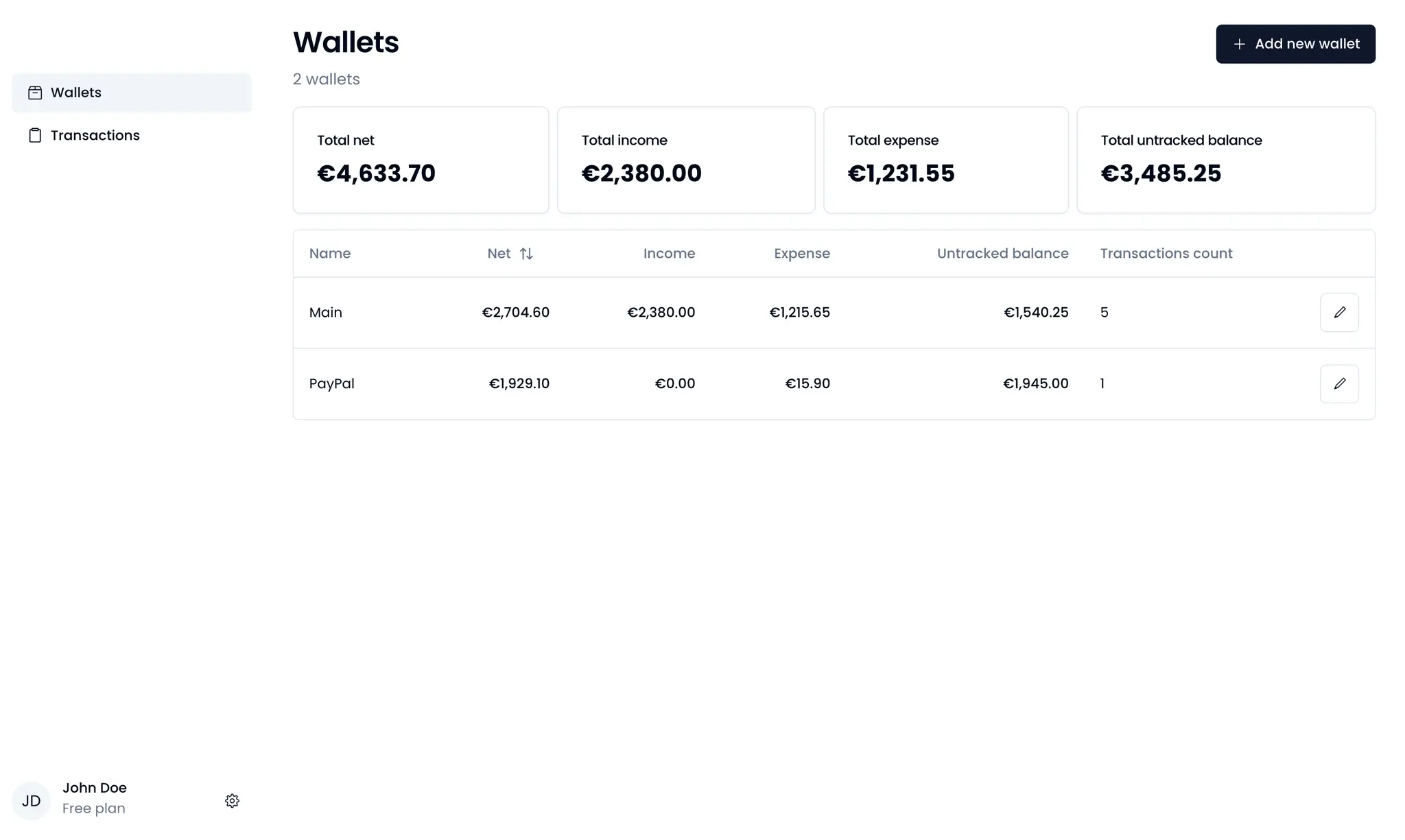Edit the PayPal wallet with pencil icon

(1339, 384)
